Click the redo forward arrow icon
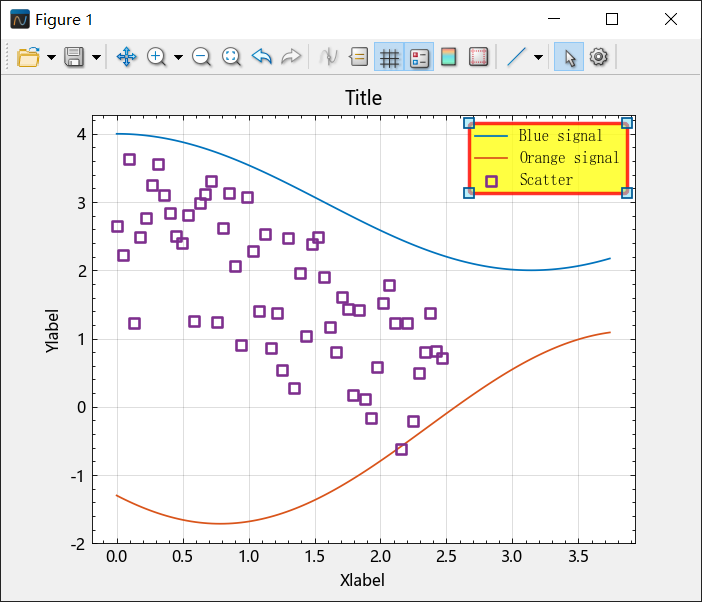Screen dimensions: 702x602 (291, 57)
